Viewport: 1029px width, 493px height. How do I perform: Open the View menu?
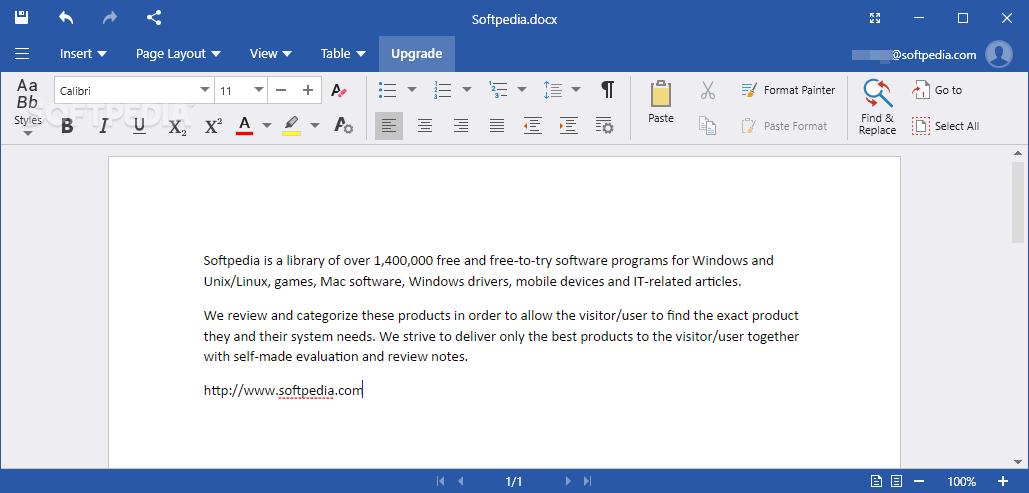[x=271, y=54]
